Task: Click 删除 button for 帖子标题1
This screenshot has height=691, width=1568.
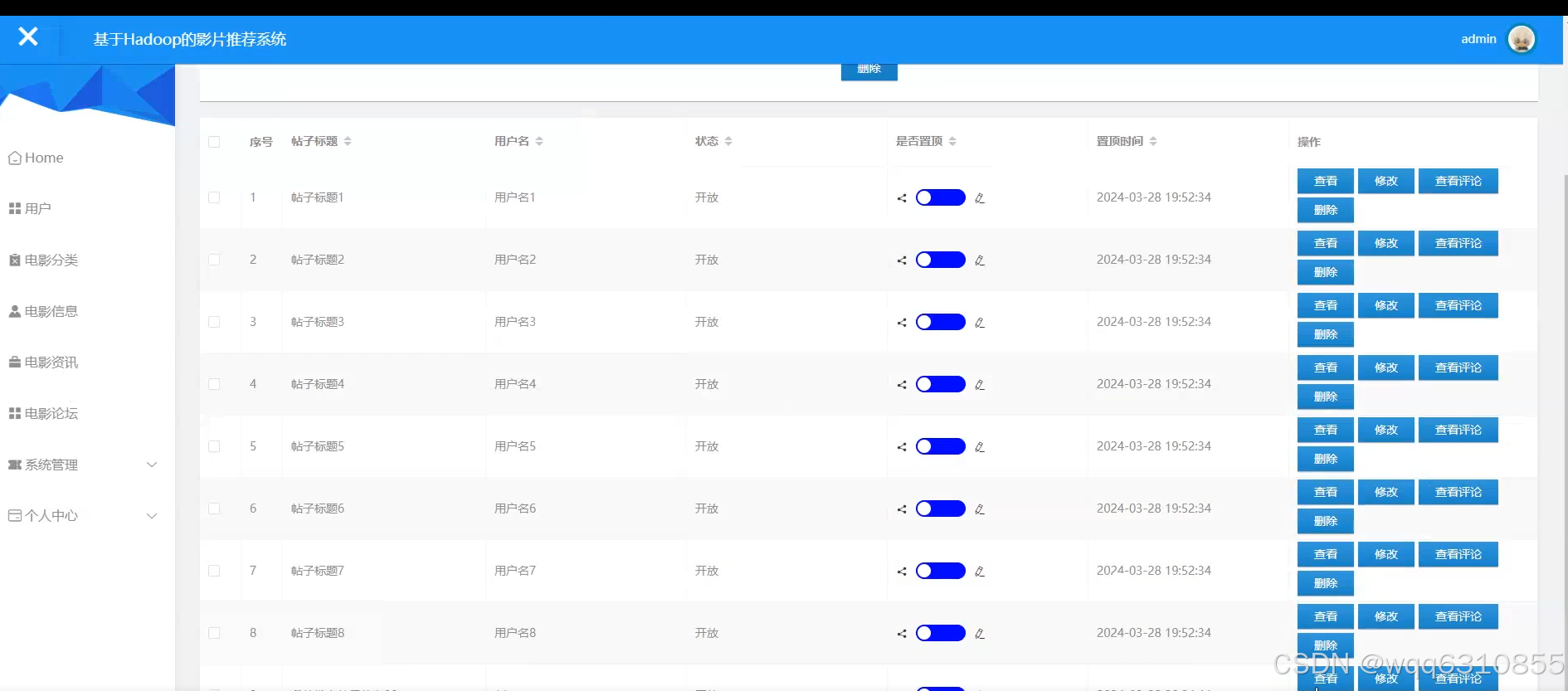Action: point(1326,210)
